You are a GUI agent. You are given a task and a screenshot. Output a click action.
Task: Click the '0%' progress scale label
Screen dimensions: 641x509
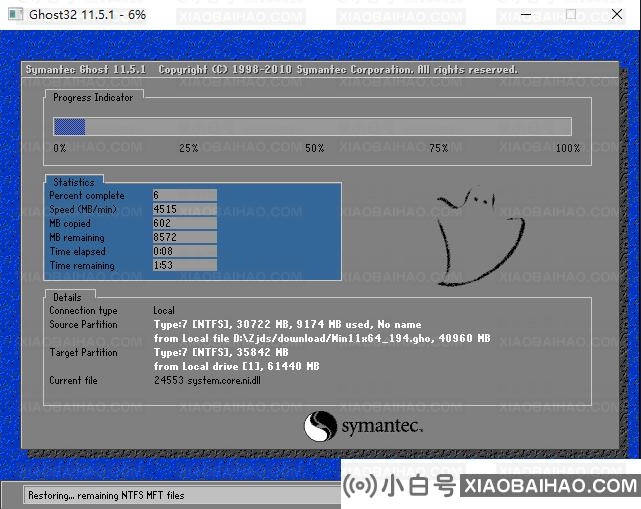click(x=60, y=148)
